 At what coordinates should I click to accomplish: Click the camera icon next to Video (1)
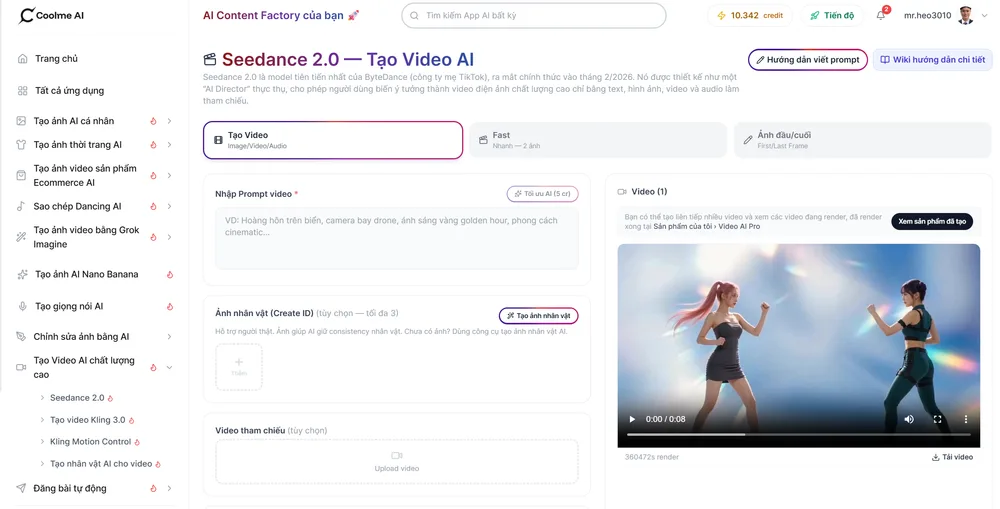tap(622, 191)
